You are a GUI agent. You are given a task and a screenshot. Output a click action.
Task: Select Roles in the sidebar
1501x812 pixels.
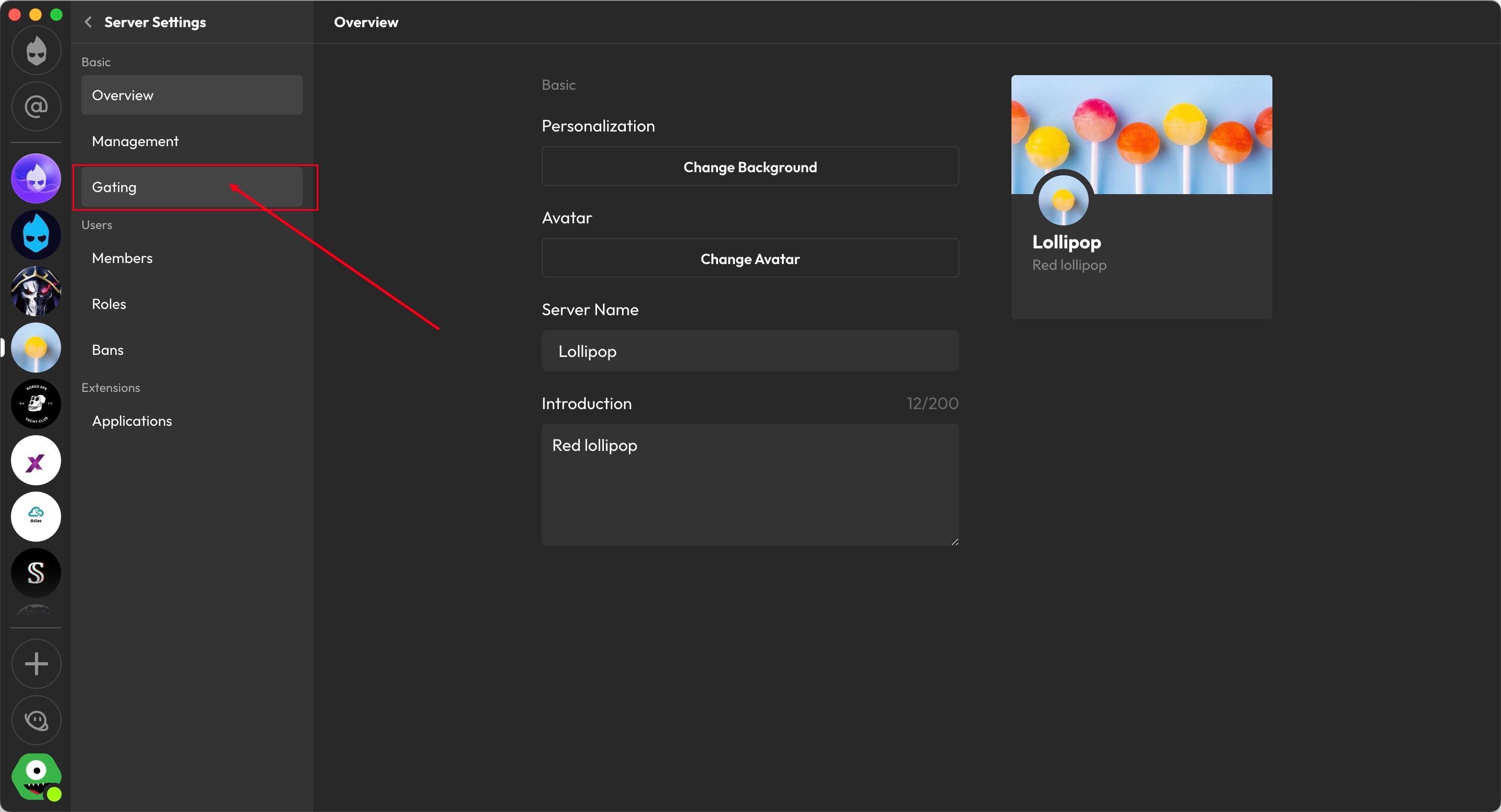[x=192, y=304]
